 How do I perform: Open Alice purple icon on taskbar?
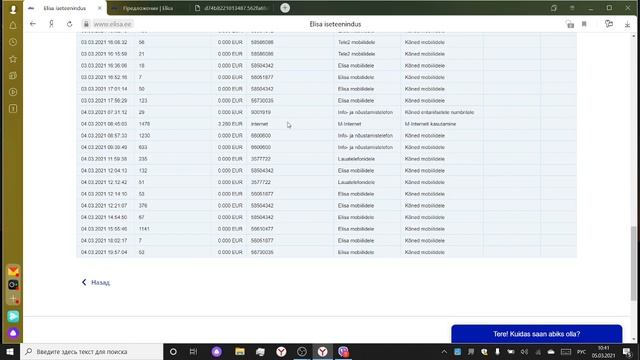click(217, 351)
